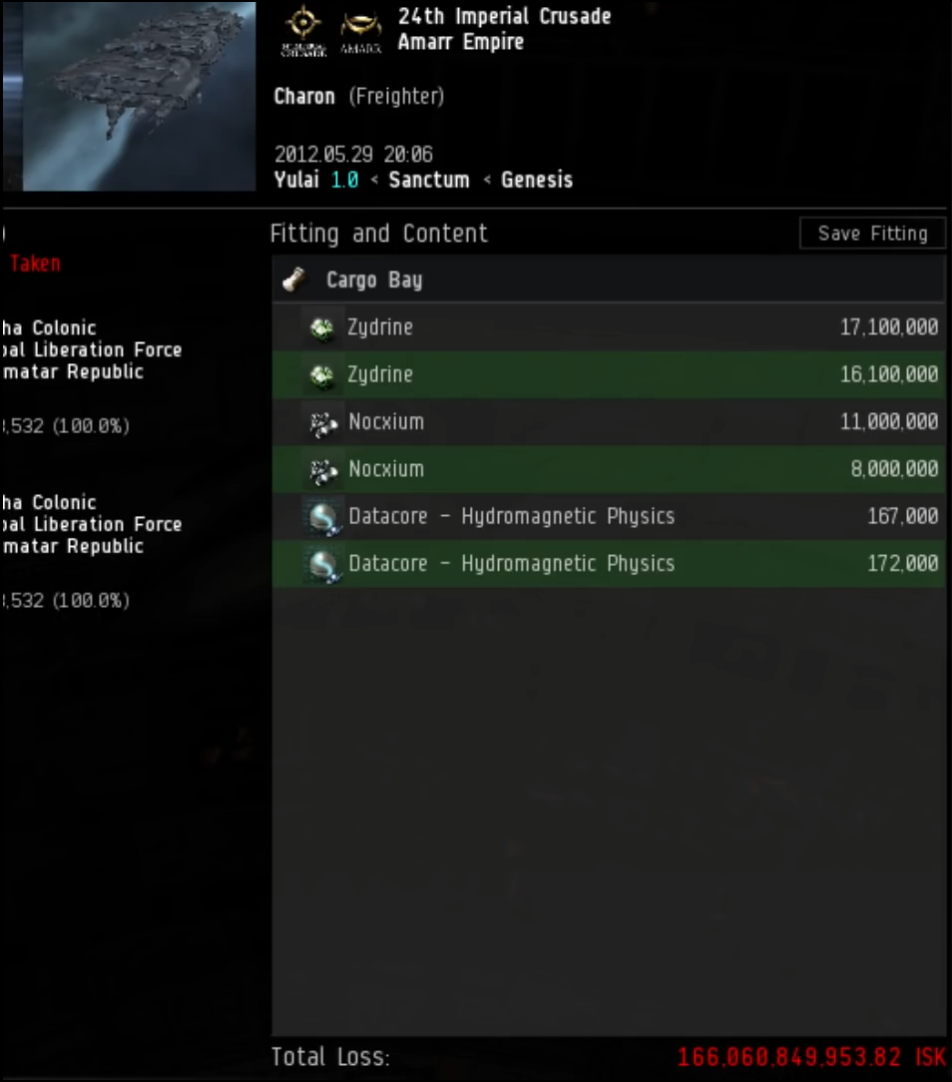Open the Sanctum constellation link

click(428, 179)
